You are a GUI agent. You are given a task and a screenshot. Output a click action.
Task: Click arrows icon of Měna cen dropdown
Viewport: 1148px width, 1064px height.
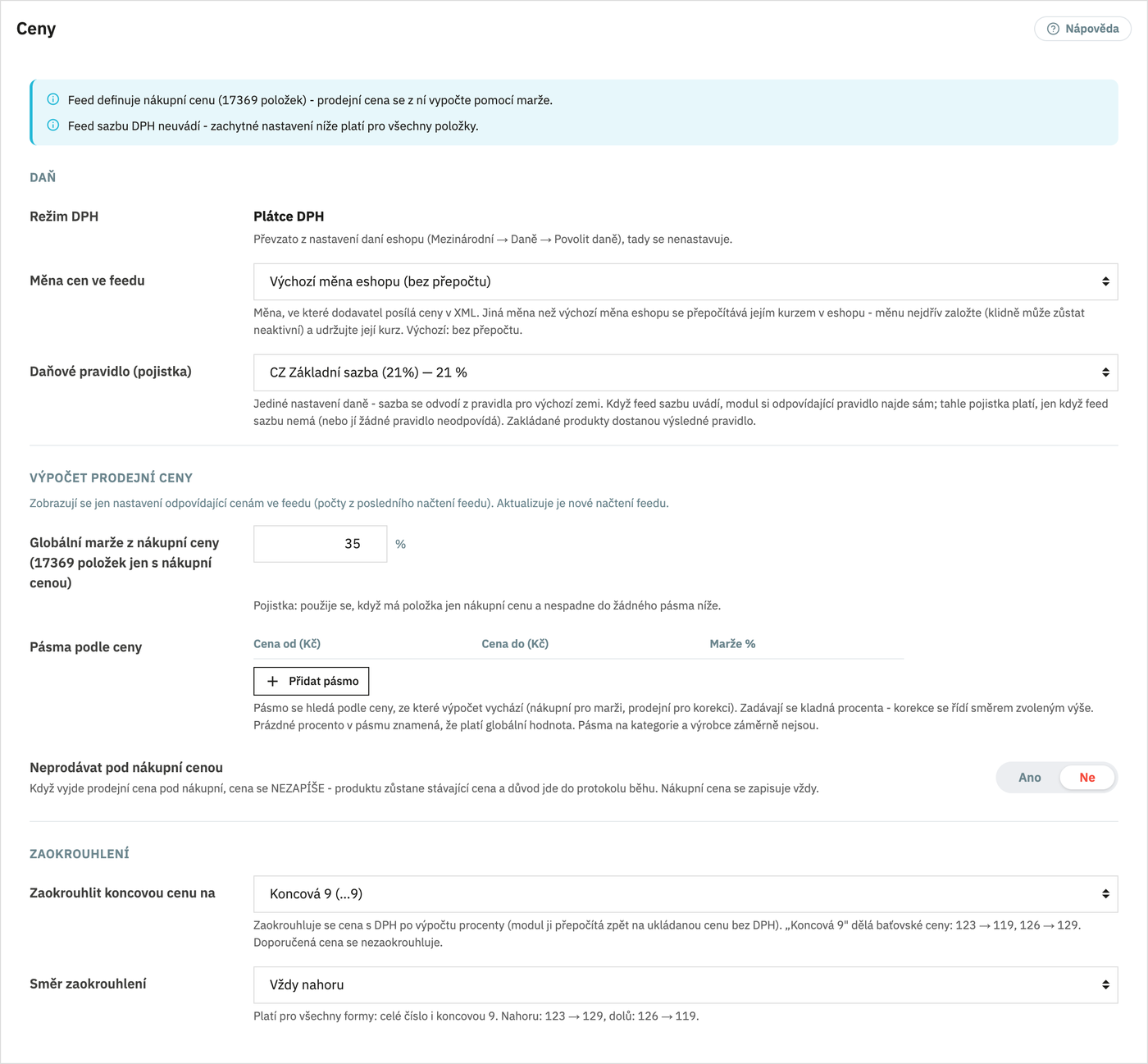tap(1105, 281)
